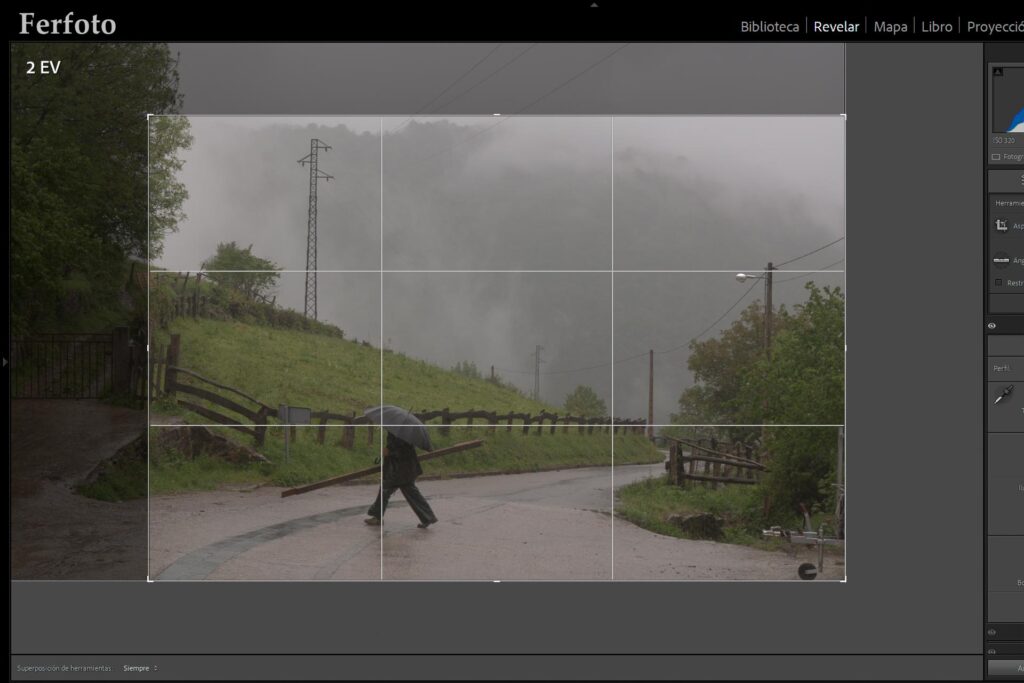Select the white balance eyedropper tool
Screen dimensions: 1024x683
(1004, 395)
